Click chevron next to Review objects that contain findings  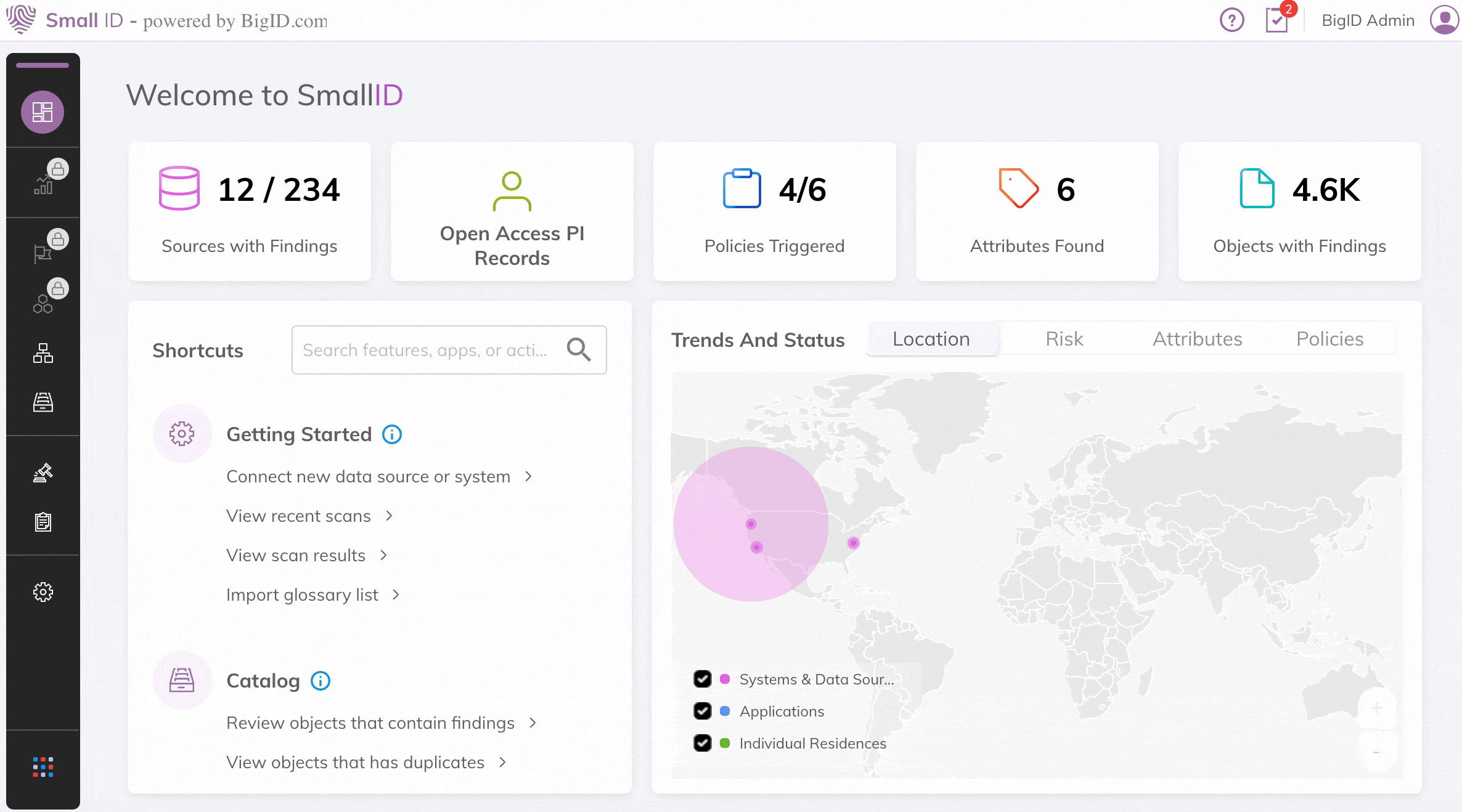coord(533,723)
